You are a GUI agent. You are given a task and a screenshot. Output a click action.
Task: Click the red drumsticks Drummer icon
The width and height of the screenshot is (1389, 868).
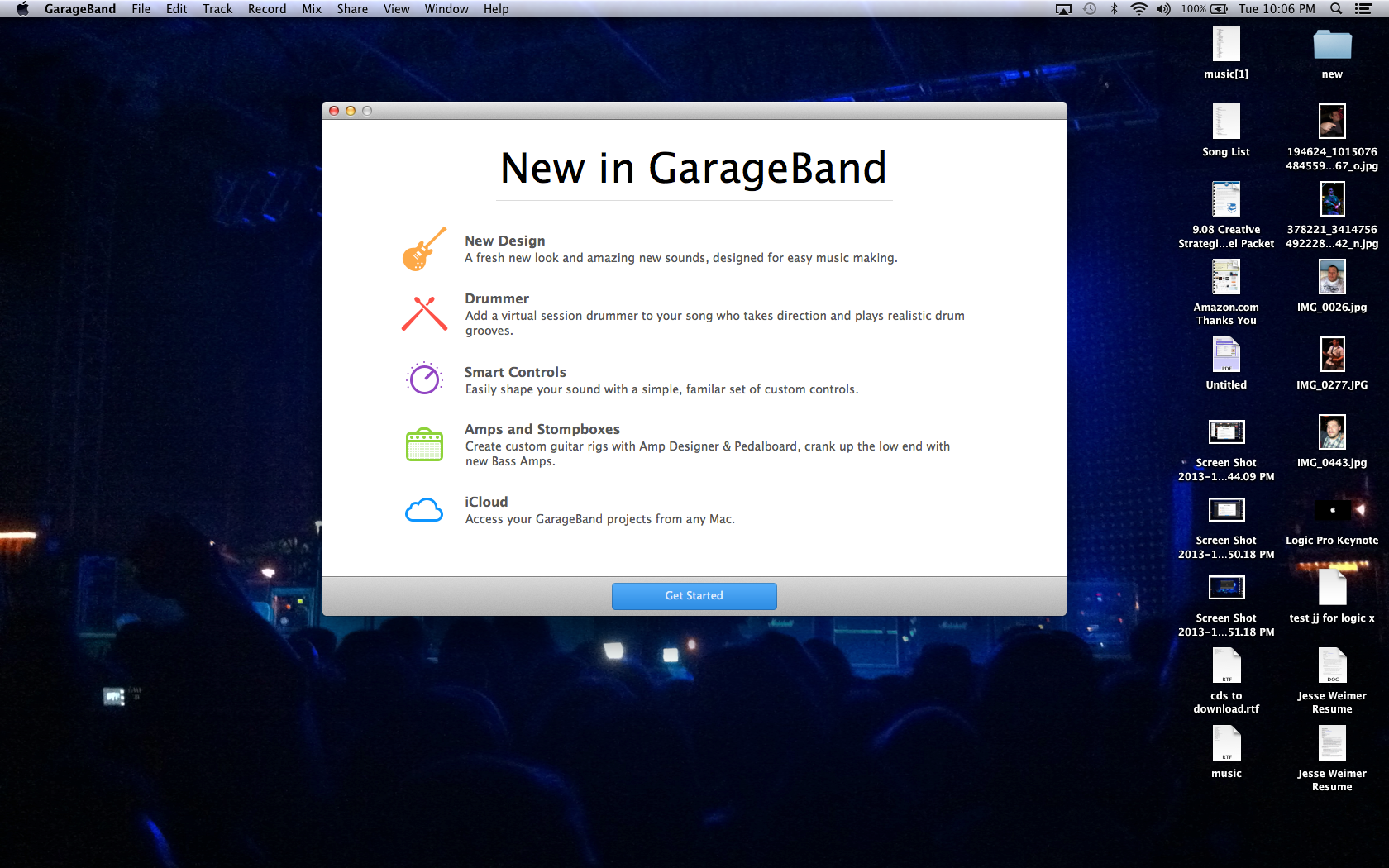point(424,314)
